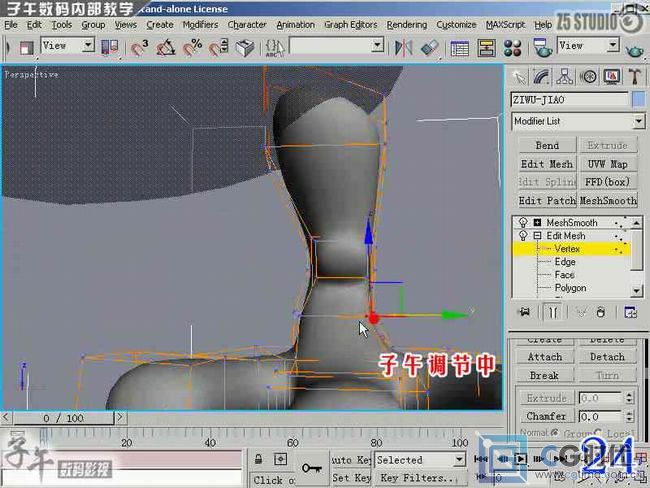The image size is (650, 488).
Task: Open the Character menu
Action: [x=247, y=25]
